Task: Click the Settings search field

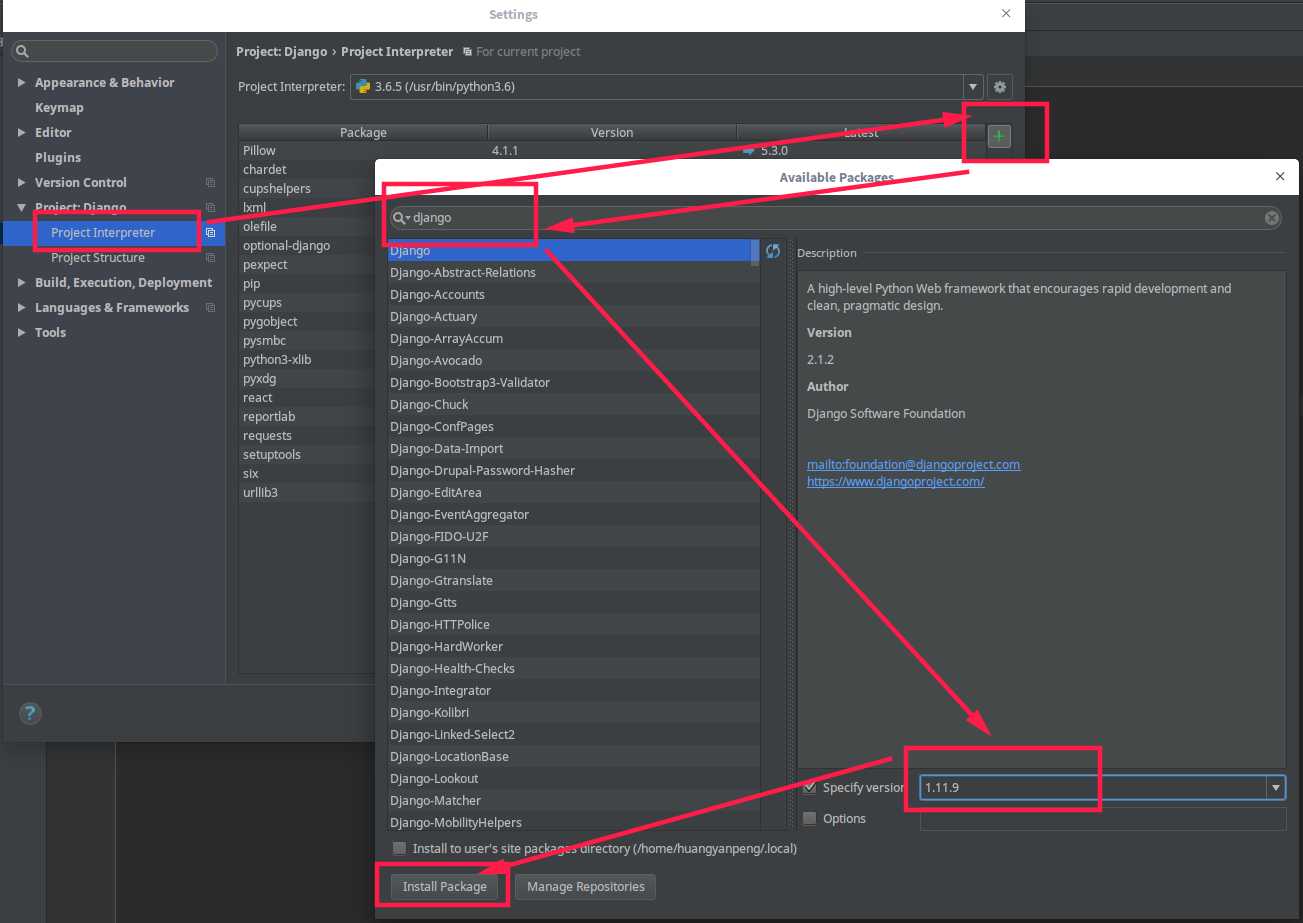Action: pyautogui.click(x=114, y=51)
